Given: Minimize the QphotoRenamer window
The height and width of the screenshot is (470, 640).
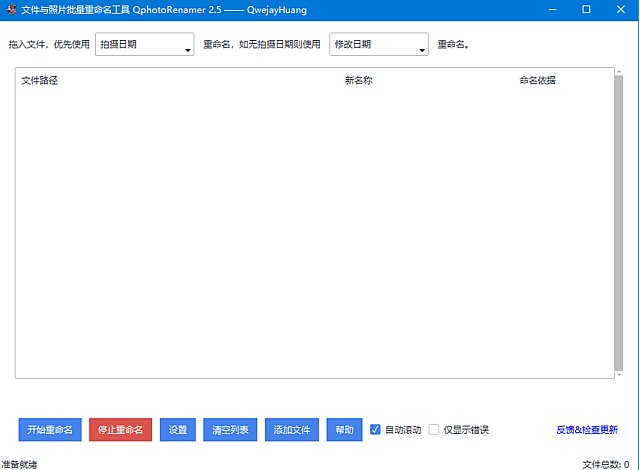Looking at the screenshot, I should point(549,10).
